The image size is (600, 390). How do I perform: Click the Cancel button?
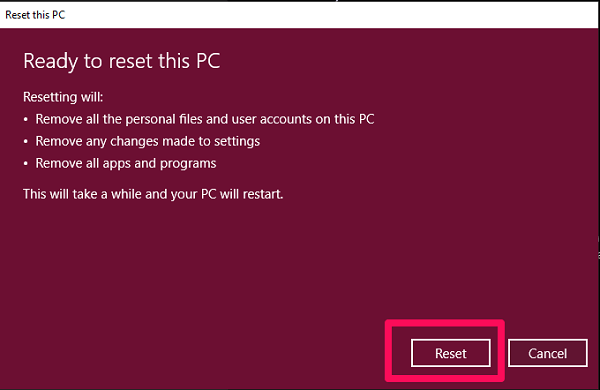pos(548,353)
